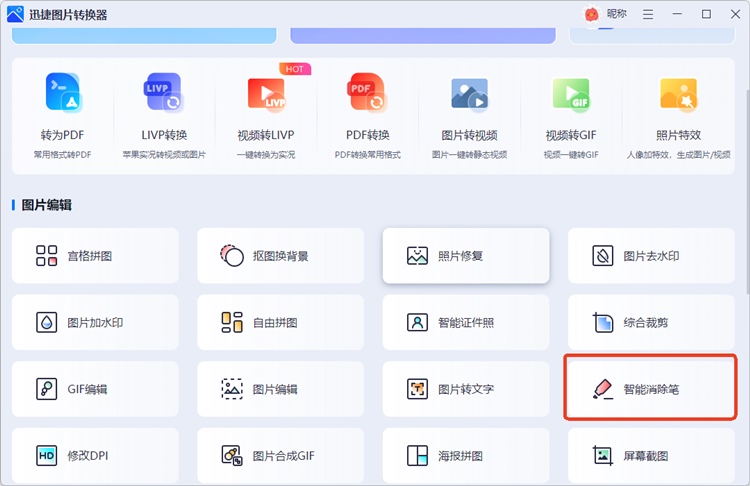Open the 综合裁剪 crop tool

651,322
